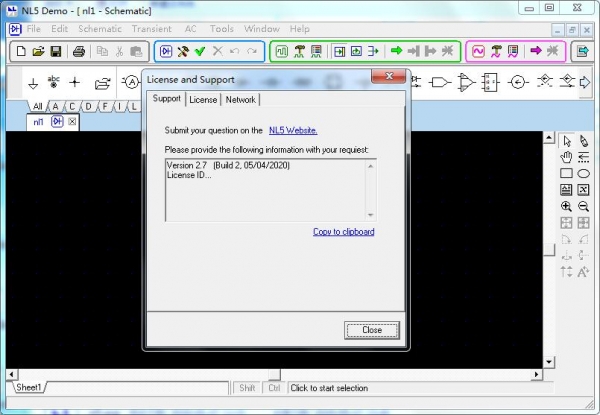Zoom in on schematic

(x=566, y=207)
